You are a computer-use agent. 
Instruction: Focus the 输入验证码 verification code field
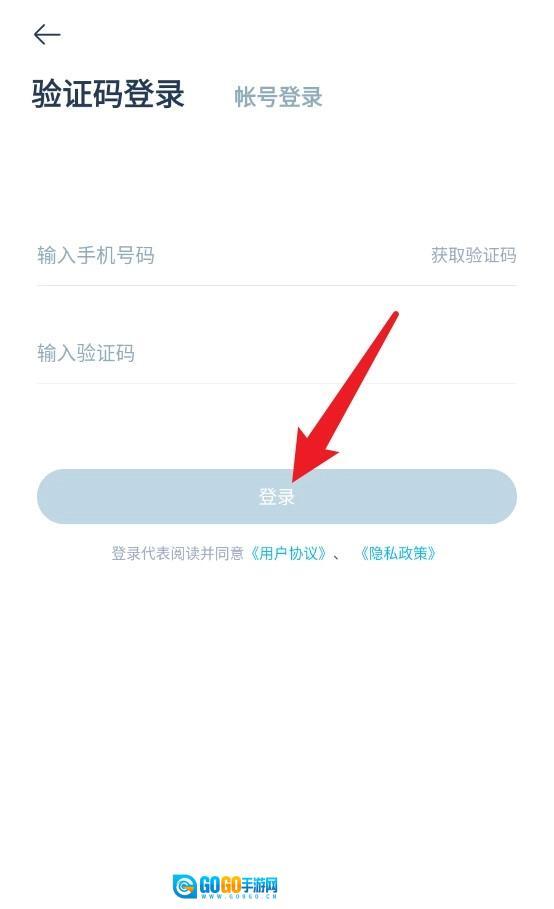(x=276, y=353)
